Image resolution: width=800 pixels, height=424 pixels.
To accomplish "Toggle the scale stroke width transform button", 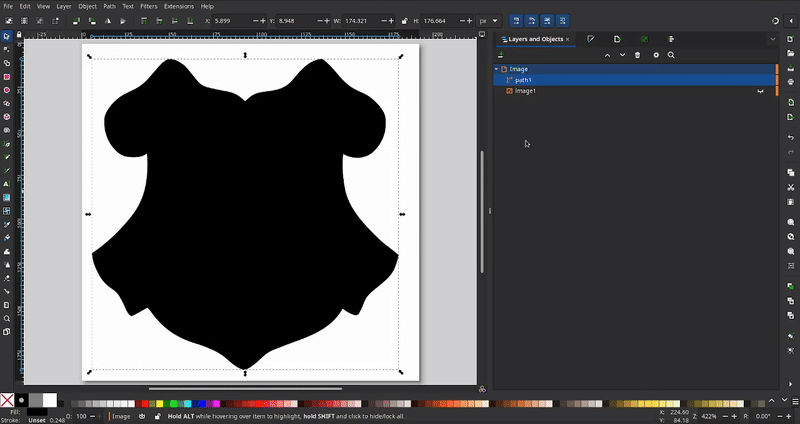I will [x=516, y=20].
